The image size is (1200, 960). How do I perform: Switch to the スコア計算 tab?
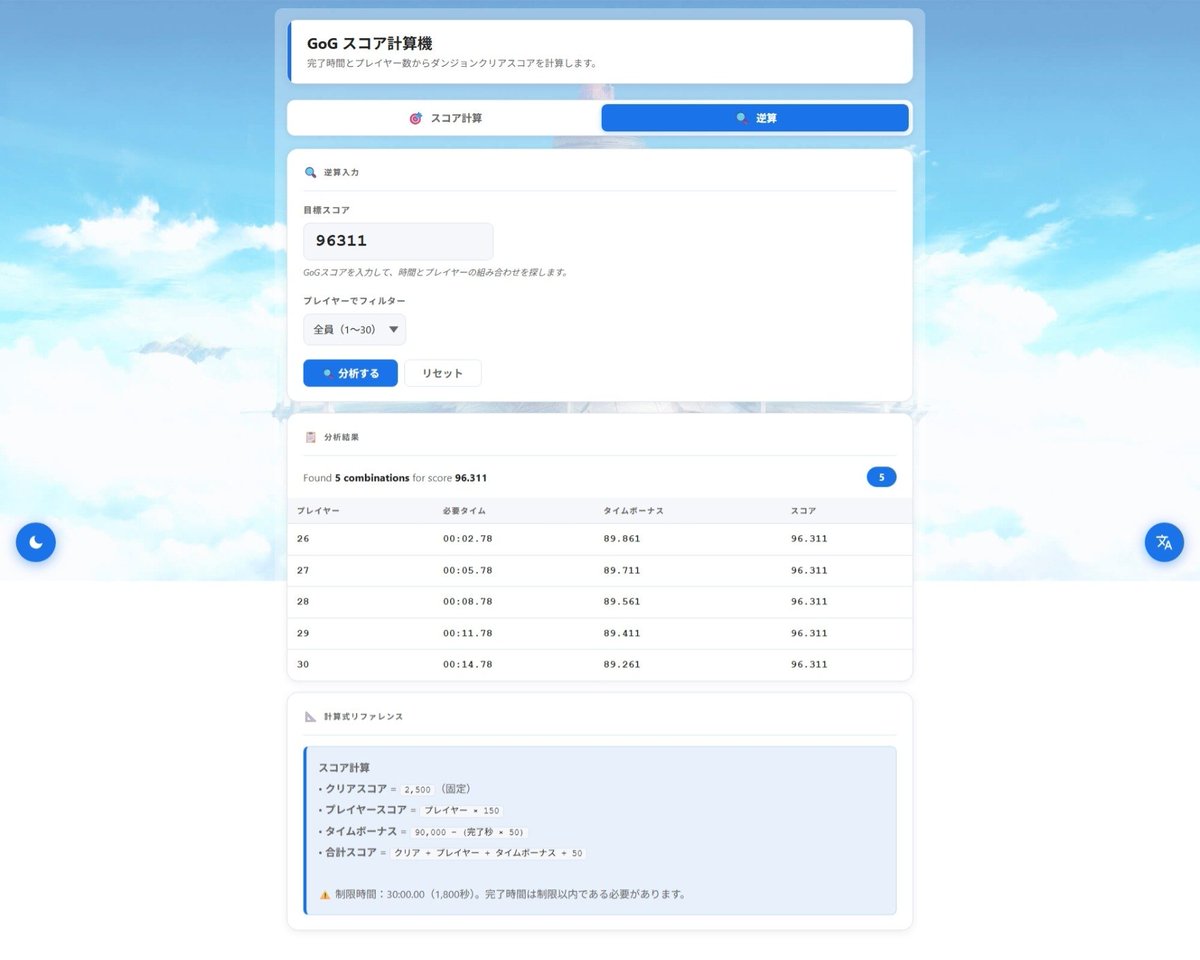(x=446, y=118)
